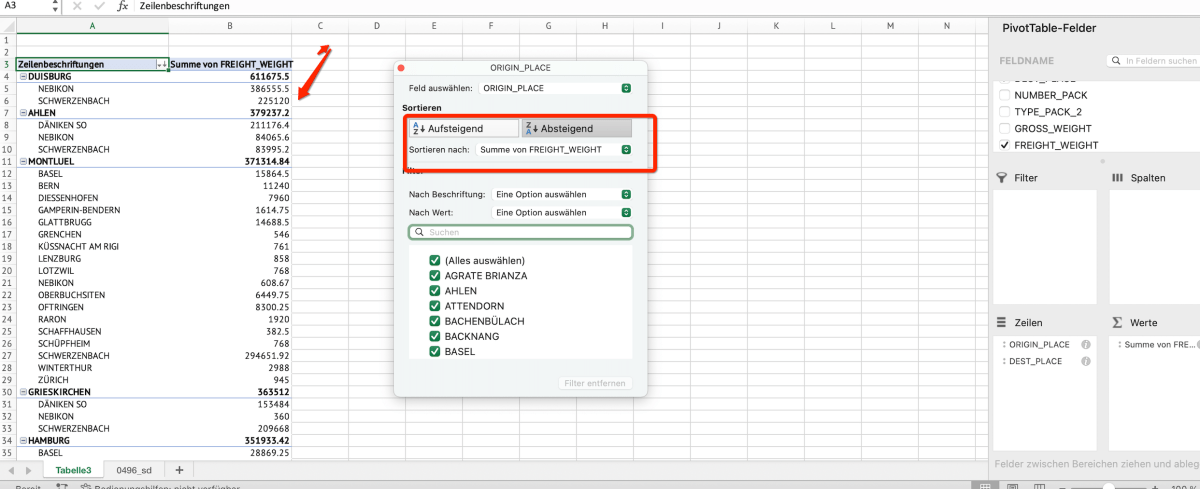Viewport: 1200px width, 489px height.
Task: Collapse the AHLEN group
Action: (x=23, y=113)
